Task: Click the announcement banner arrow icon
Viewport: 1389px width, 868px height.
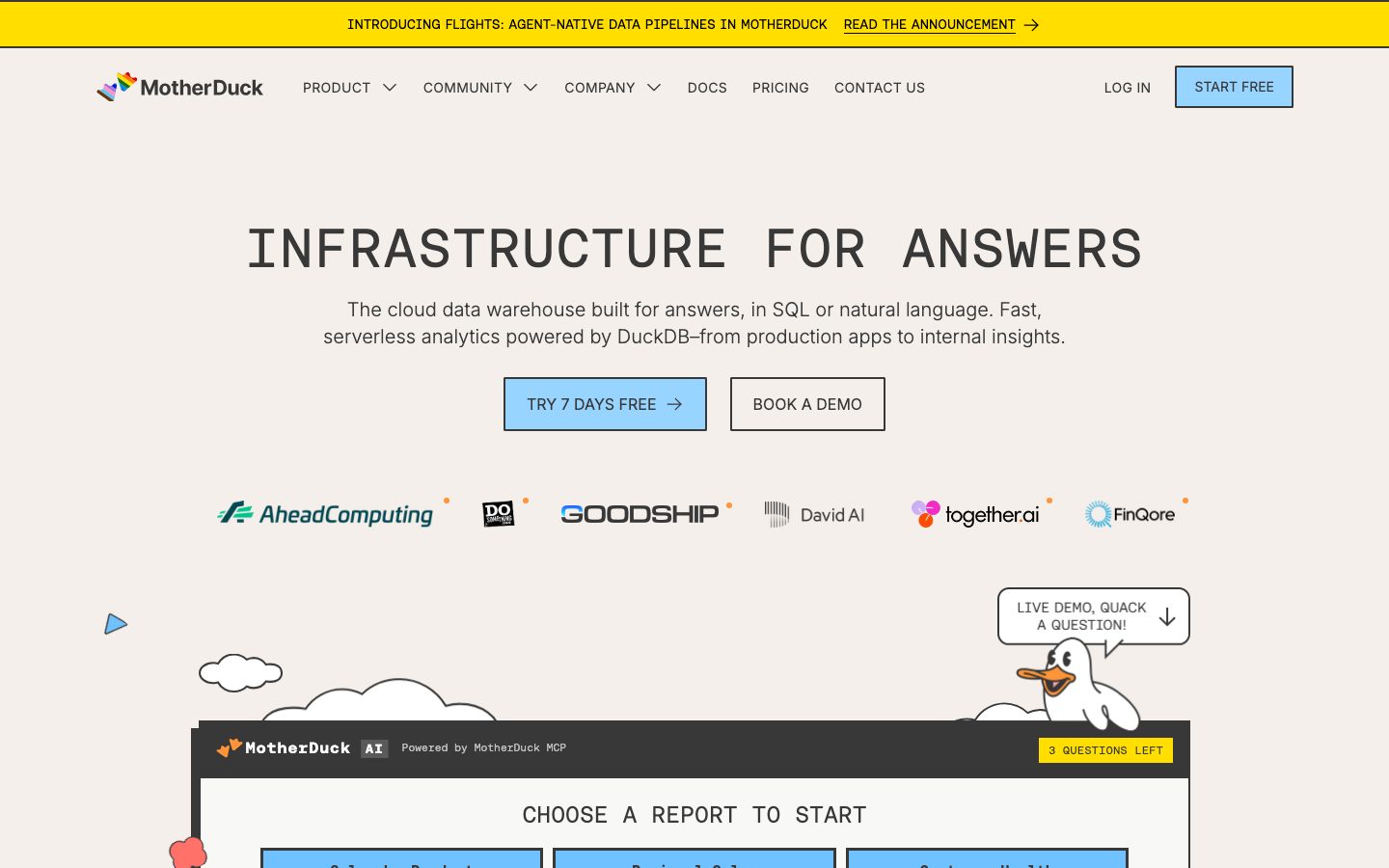Action: (1031, 25)
